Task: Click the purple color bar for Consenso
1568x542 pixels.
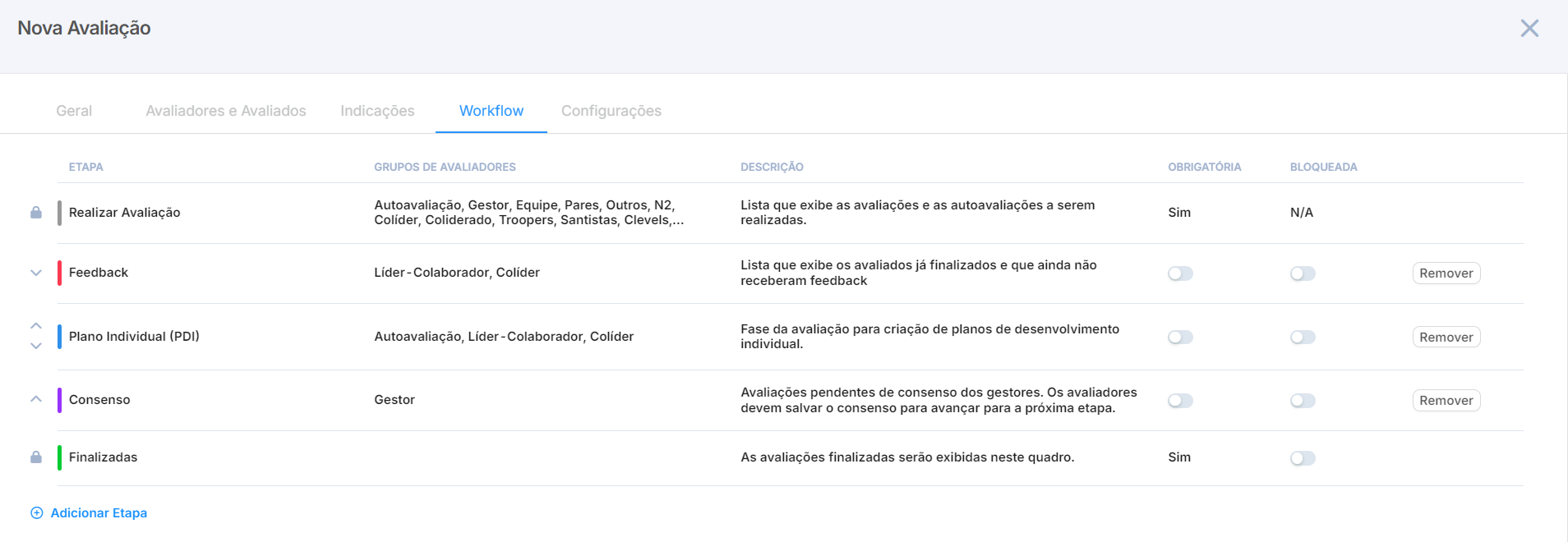Action: click(59, 400)
